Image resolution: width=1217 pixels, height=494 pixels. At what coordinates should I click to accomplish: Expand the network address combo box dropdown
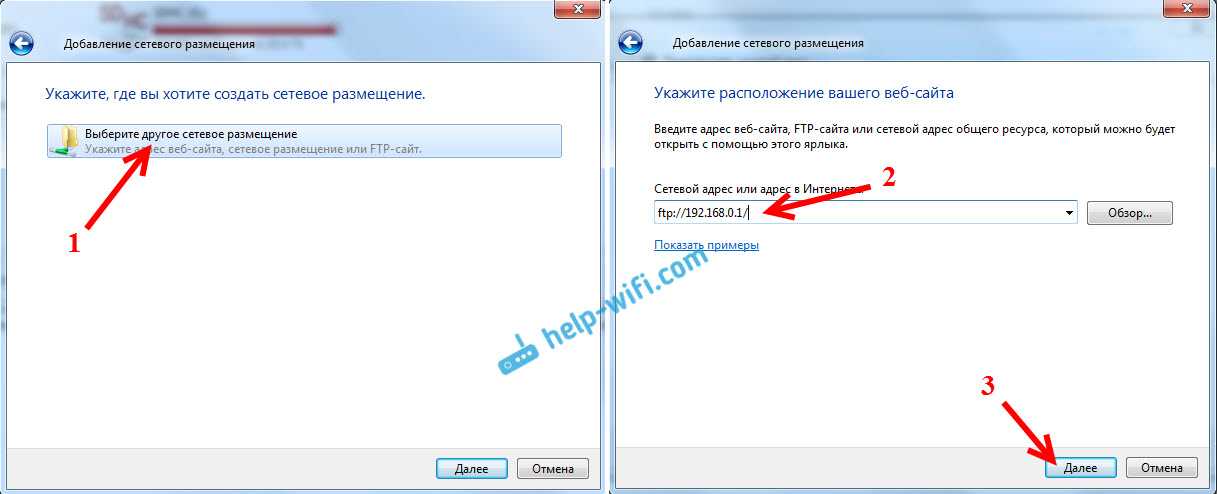point(1069,213)
